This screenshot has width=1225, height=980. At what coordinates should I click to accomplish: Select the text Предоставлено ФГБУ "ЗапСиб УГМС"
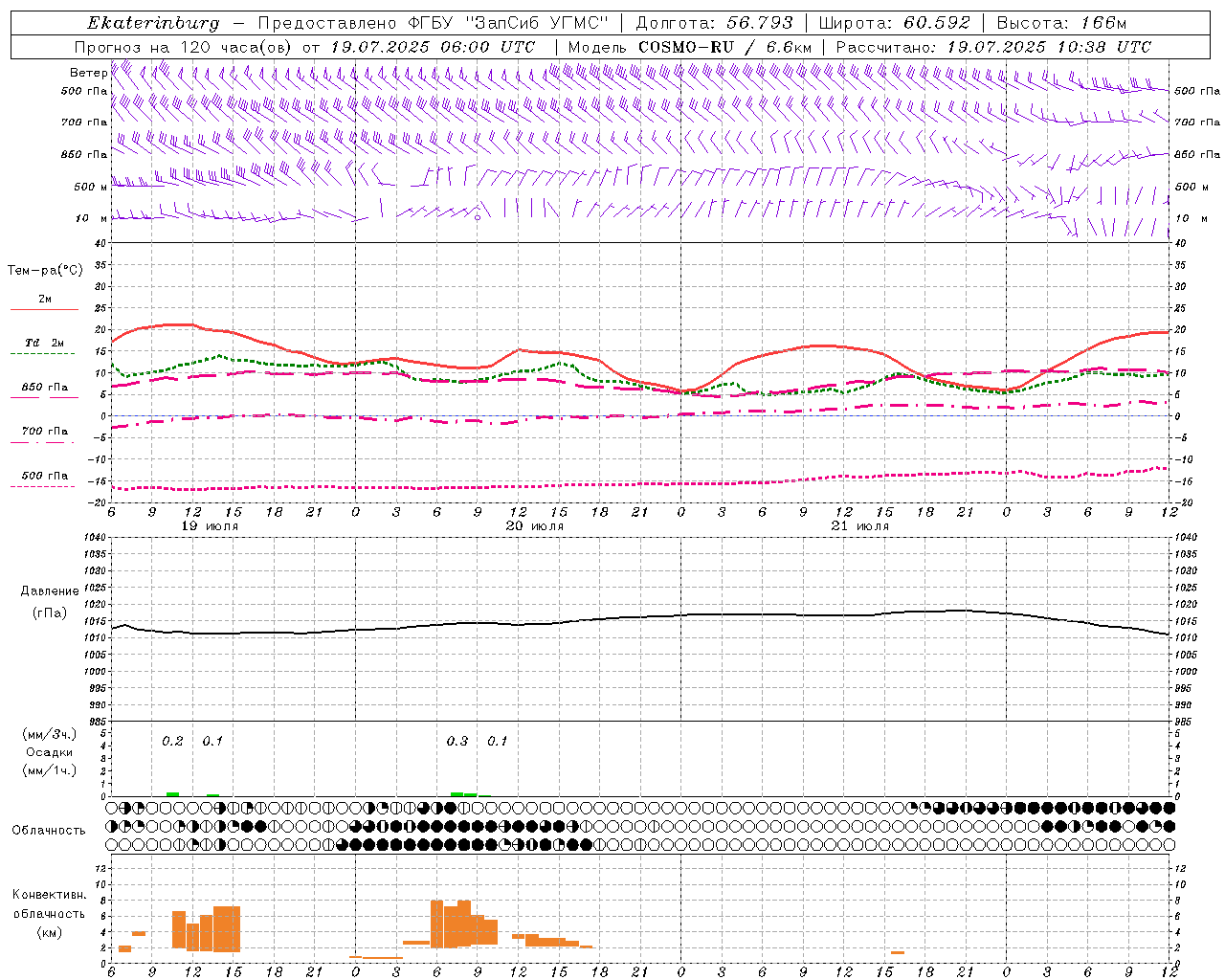click(x=434, y=23)
